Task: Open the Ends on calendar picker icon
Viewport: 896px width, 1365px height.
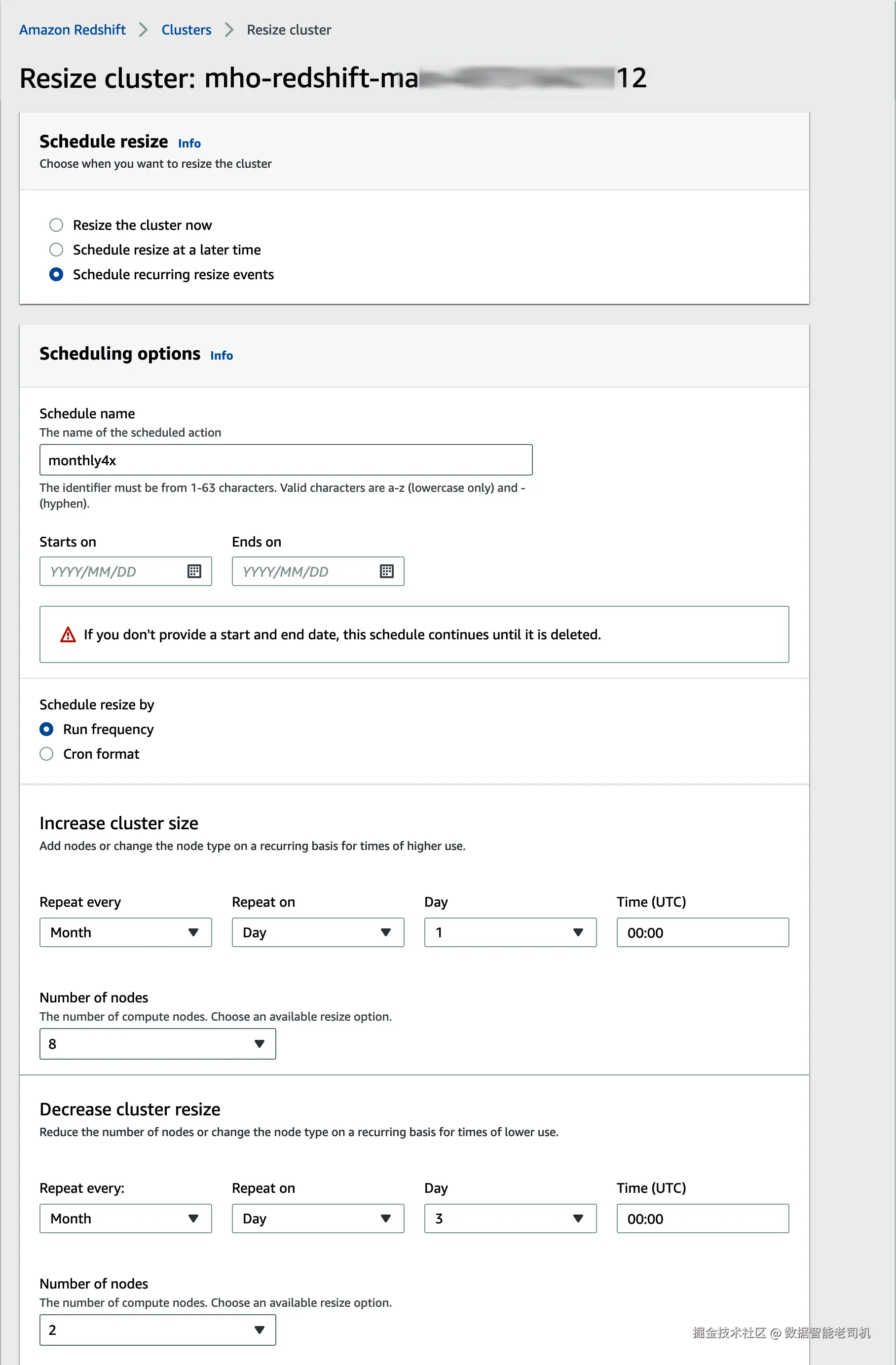Action: (x=387, y=571)
